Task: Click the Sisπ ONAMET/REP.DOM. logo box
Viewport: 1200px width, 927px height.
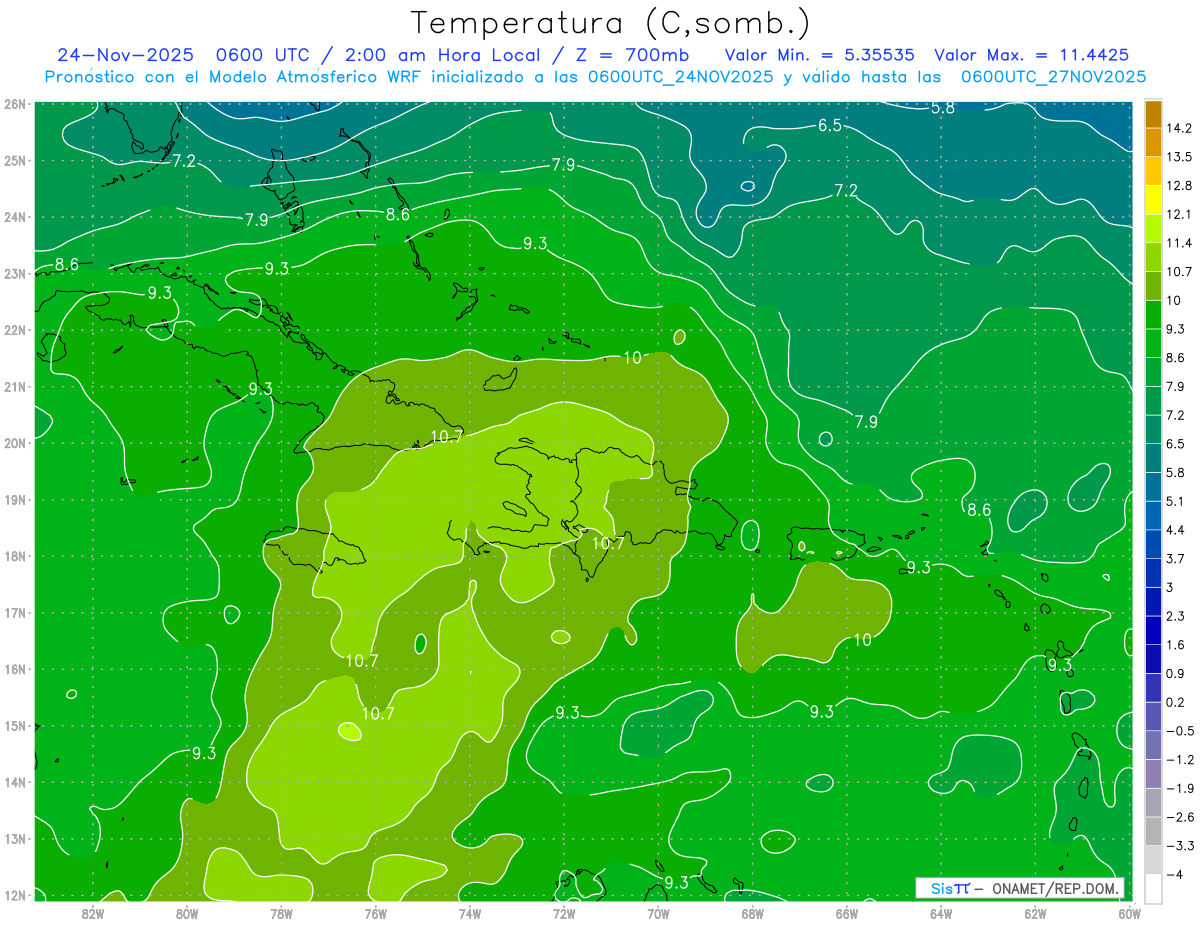Action: 1020,888
